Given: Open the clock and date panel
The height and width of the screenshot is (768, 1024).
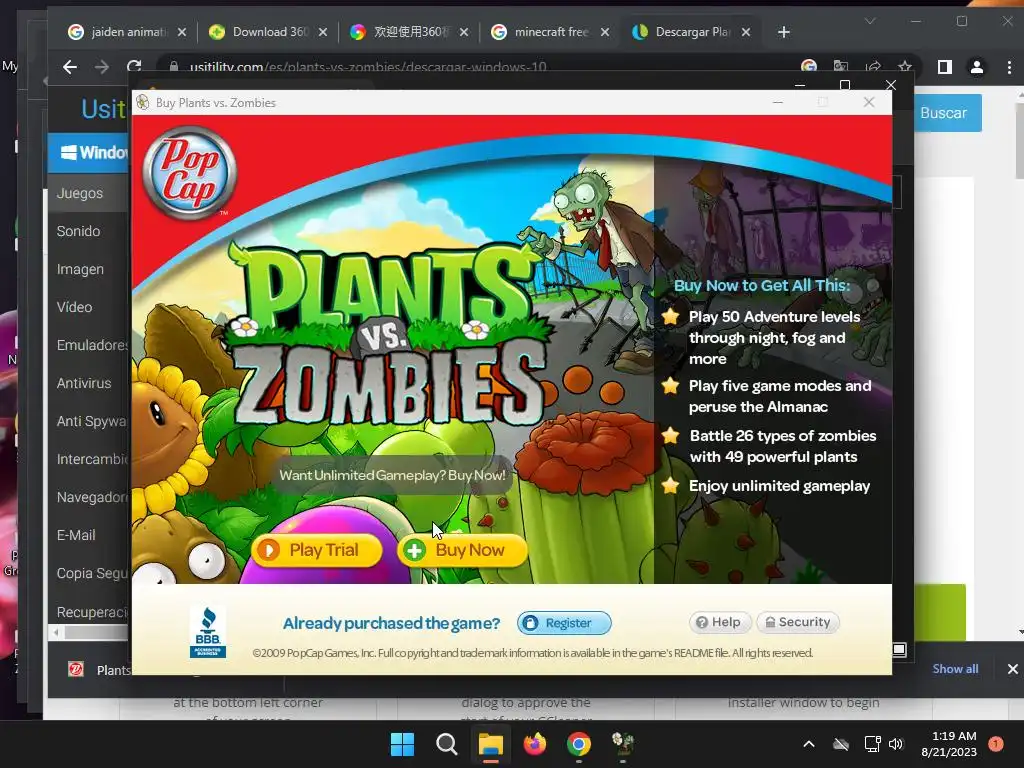Looking at the screenshot, I should tap(949, 744).
